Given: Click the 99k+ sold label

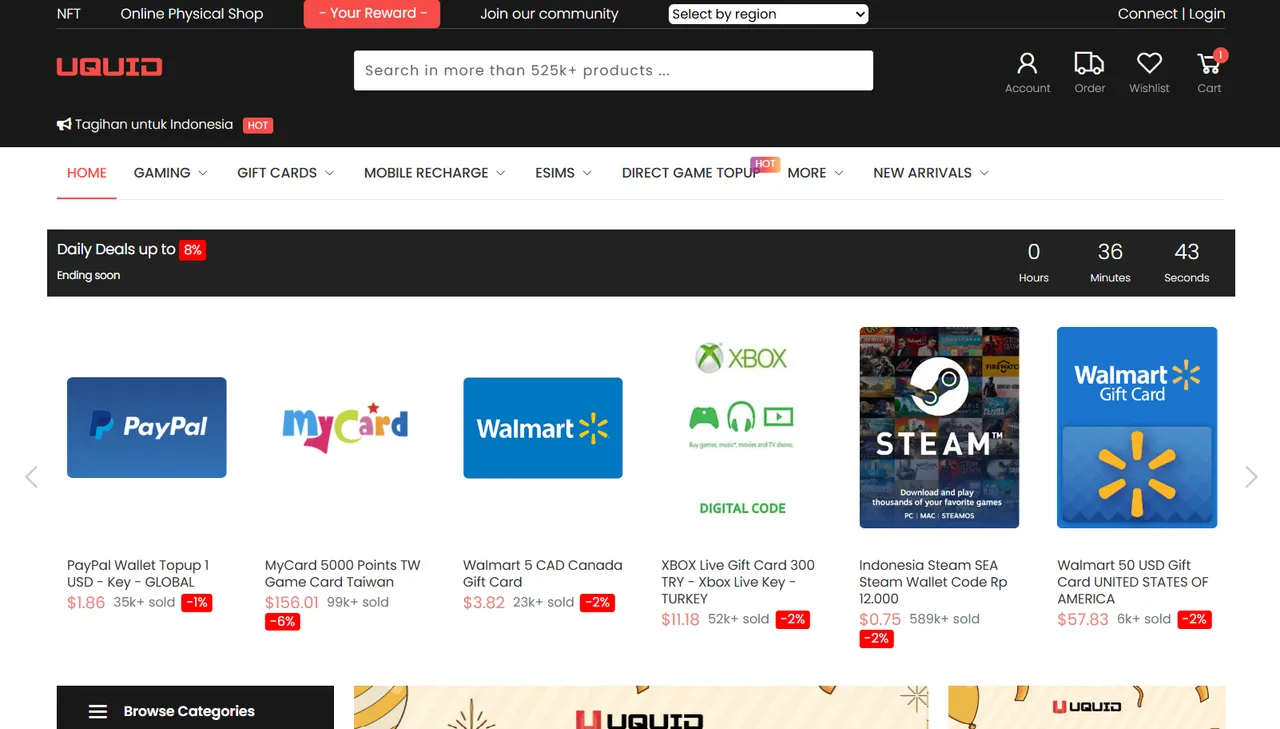Looking at the screenshot, I should (358, 602).
